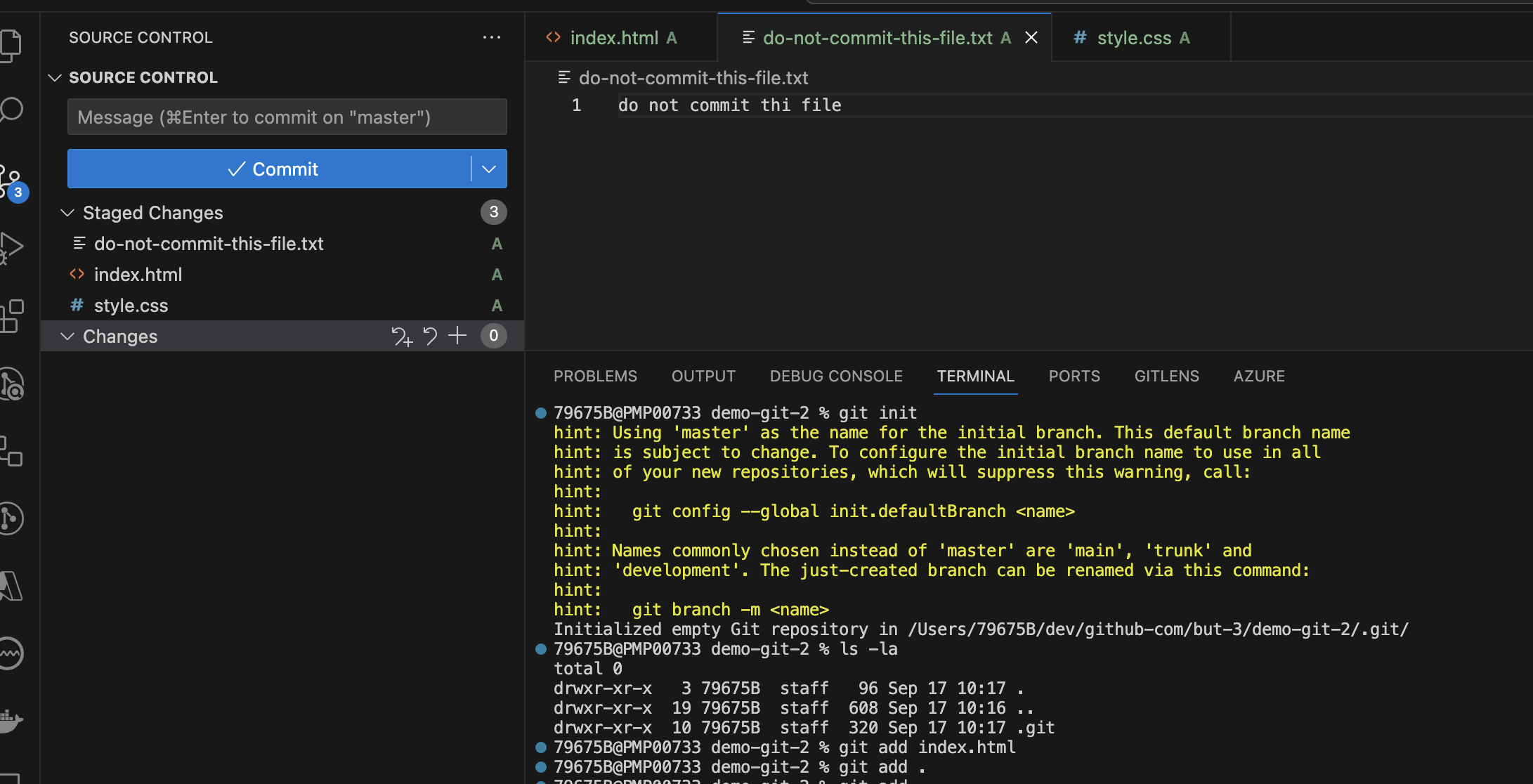Click the 'A' status letter next to style.css in staged list
The height and width of the screenshot is (784, 1533).
pos(497,306)
